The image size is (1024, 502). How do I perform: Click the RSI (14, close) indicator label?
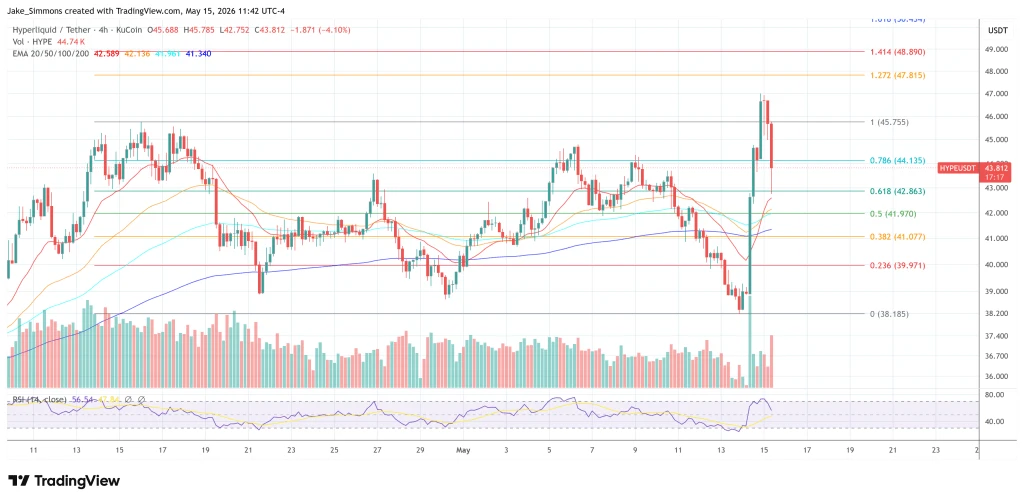tap(37, 399)
